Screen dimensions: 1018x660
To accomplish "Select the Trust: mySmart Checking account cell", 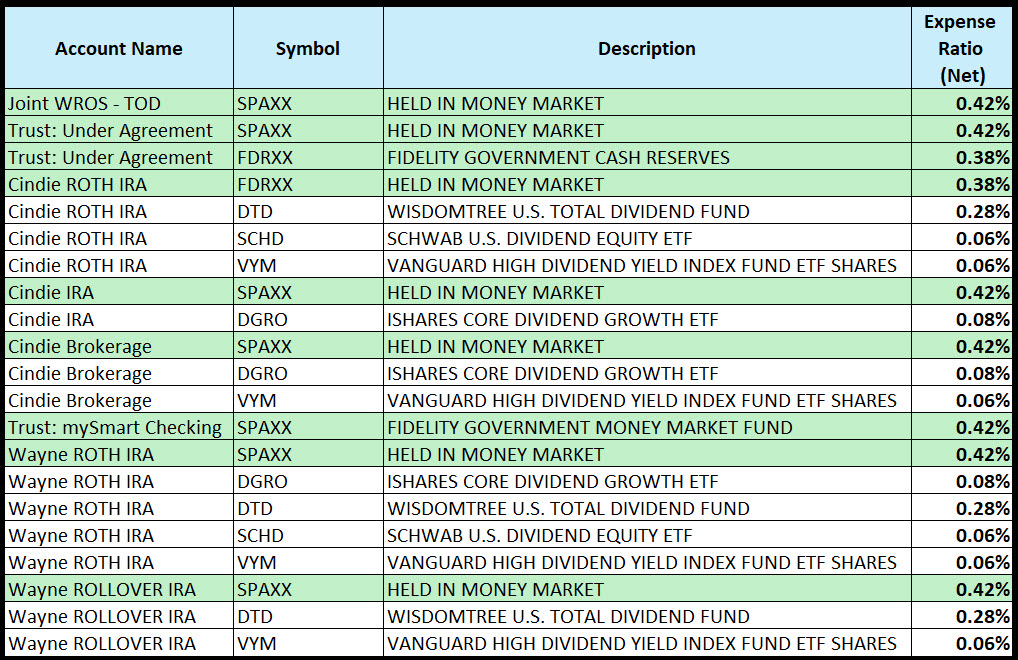I will [115, 427].
